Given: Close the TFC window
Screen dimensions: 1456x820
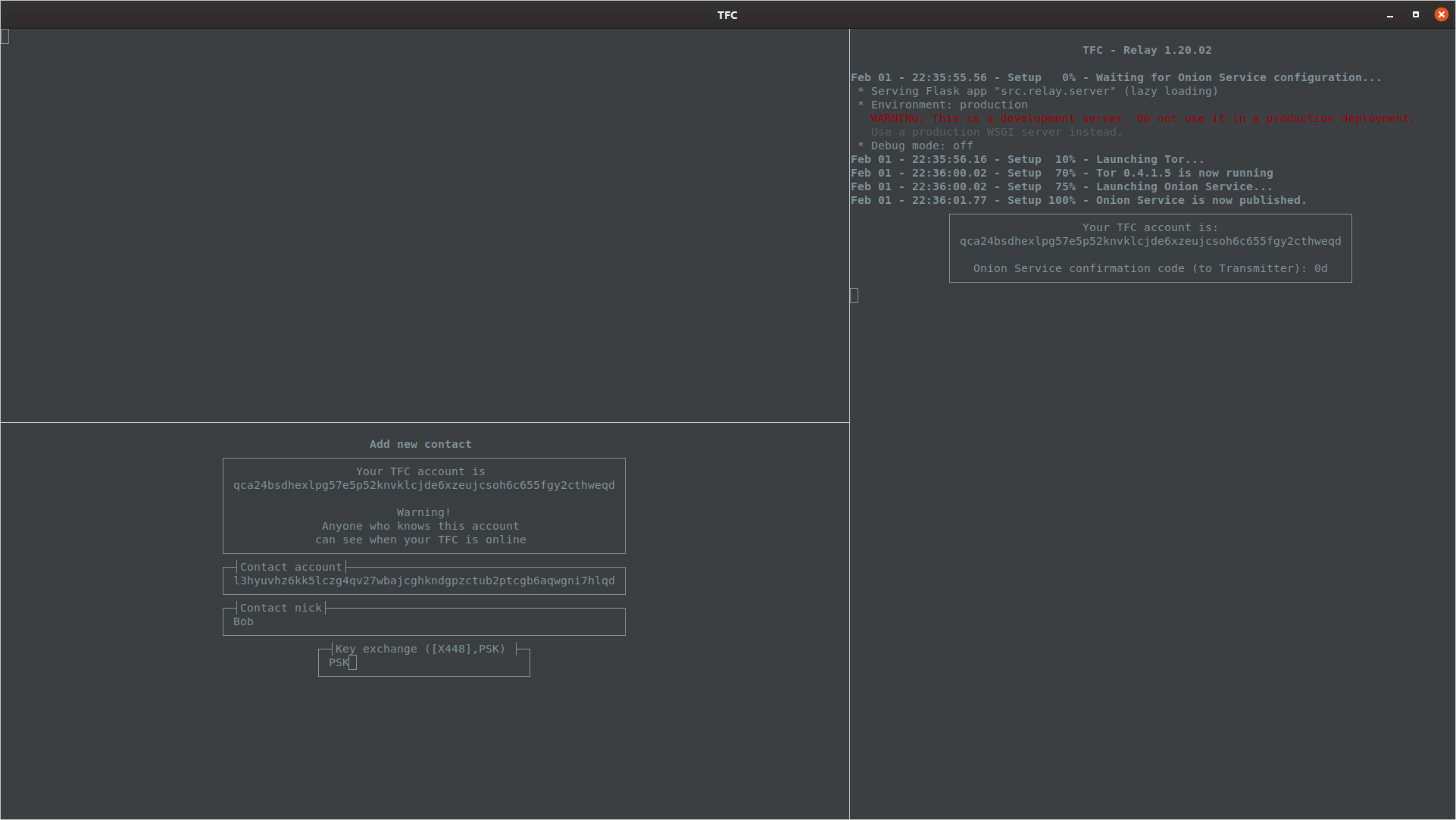Looking at the screenshot, I should [x=1442, y=15].
